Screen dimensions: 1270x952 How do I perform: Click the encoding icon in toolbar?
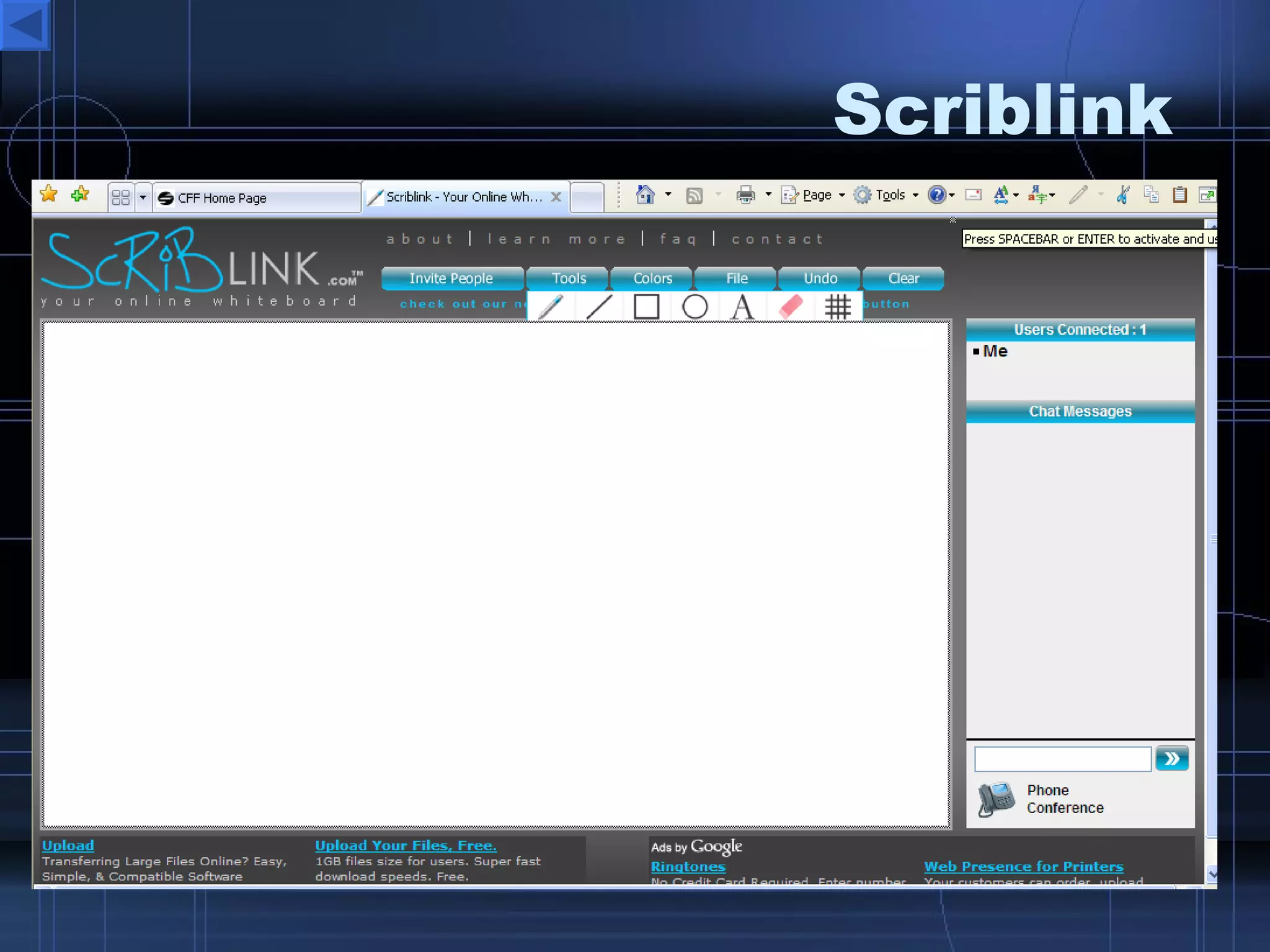tap(1036, 195)
